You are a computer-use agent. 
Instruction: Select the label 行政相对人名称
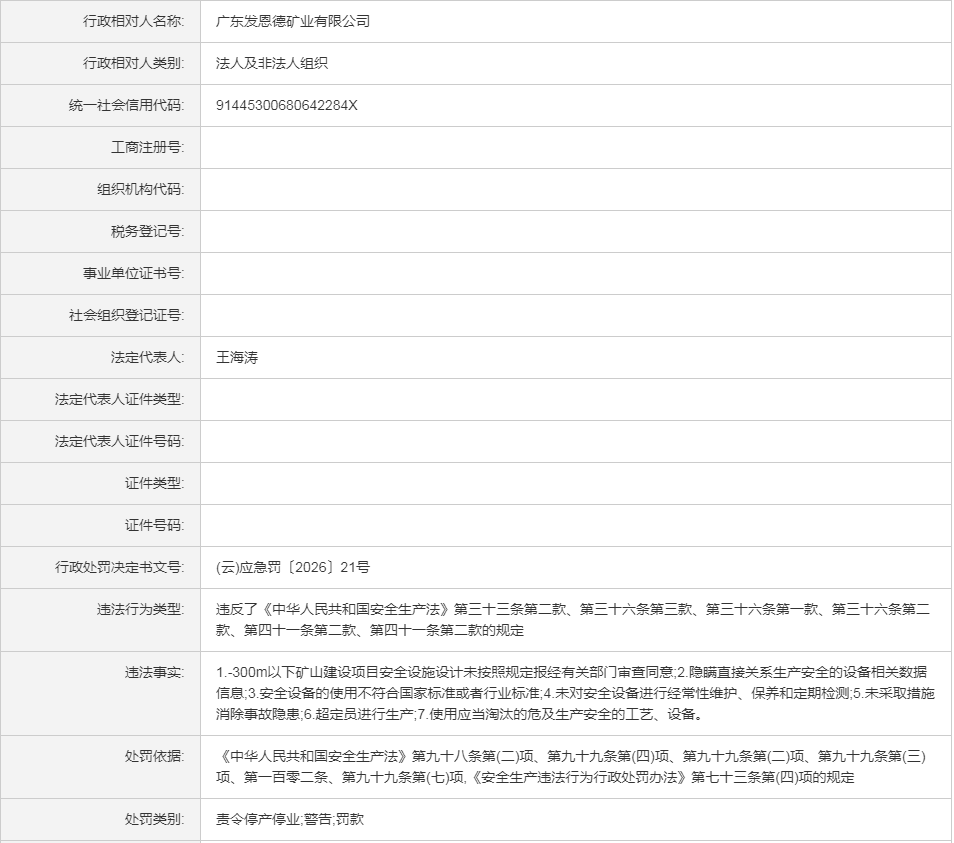tap(133, 21)
